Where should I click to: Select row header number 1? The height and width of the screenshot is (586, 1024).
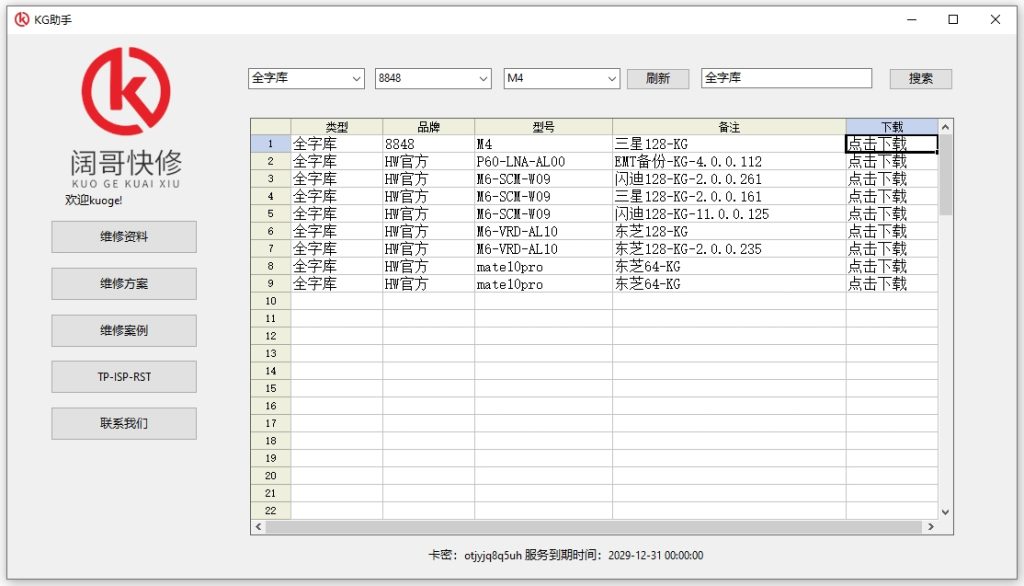[270, 144]
